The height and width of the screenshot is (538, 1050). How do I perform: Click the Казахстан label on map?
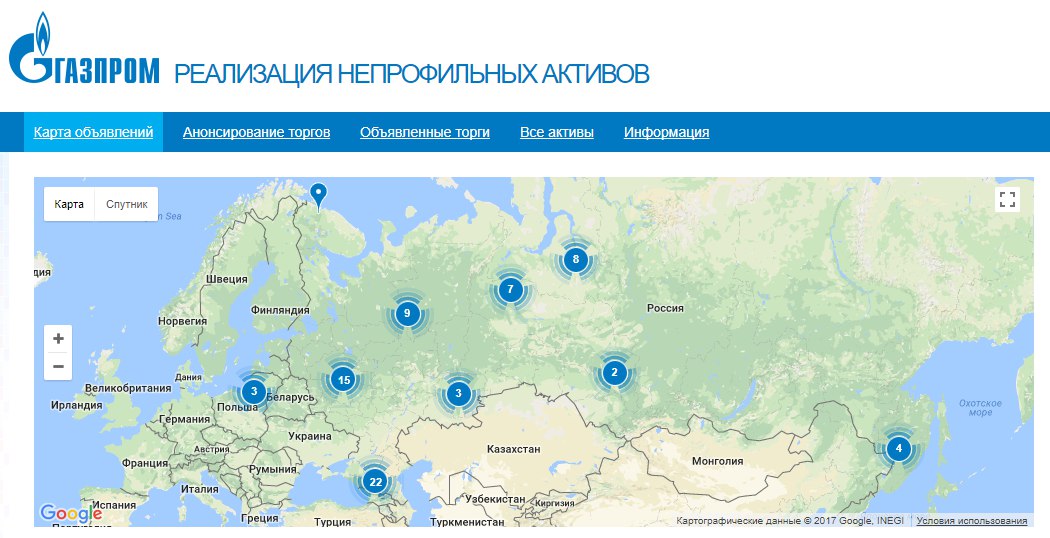click(x=513, y=449)
